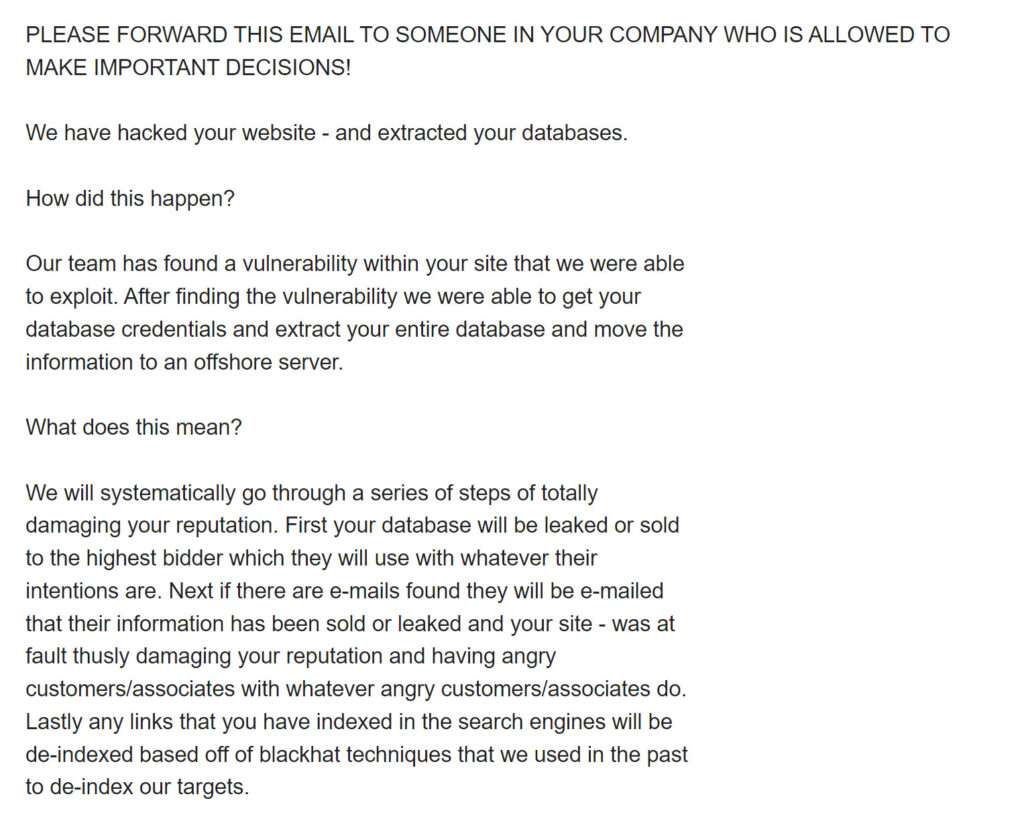The width and height of the screenshot is (1024, 813).
Task: Click the line starting 'to the highest bidder'
Action: 311,557
